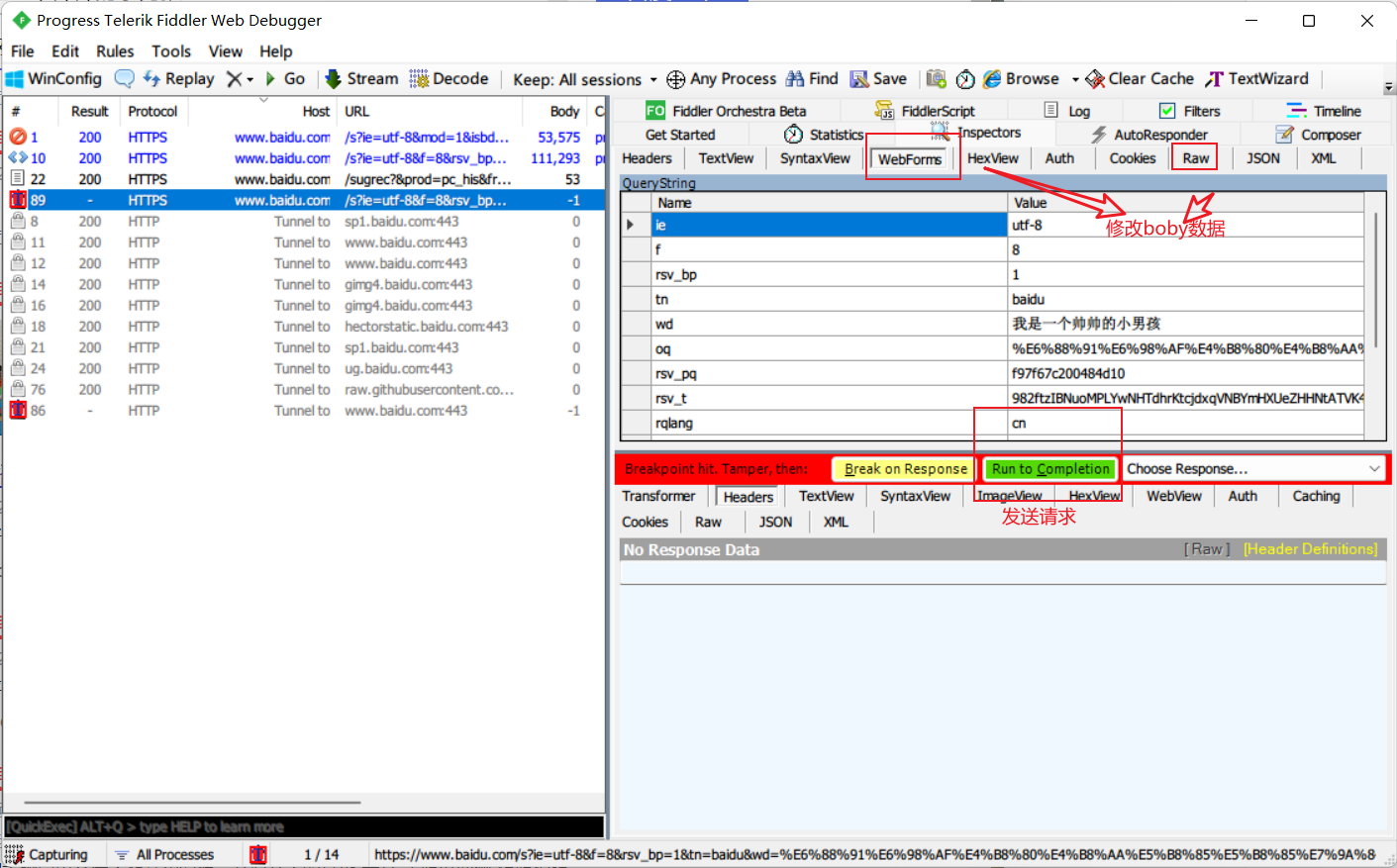Click the timer clock icon in toolbar
This screenshot has width=1397, height=868.
pyautogui.click(x=965, y=79)
